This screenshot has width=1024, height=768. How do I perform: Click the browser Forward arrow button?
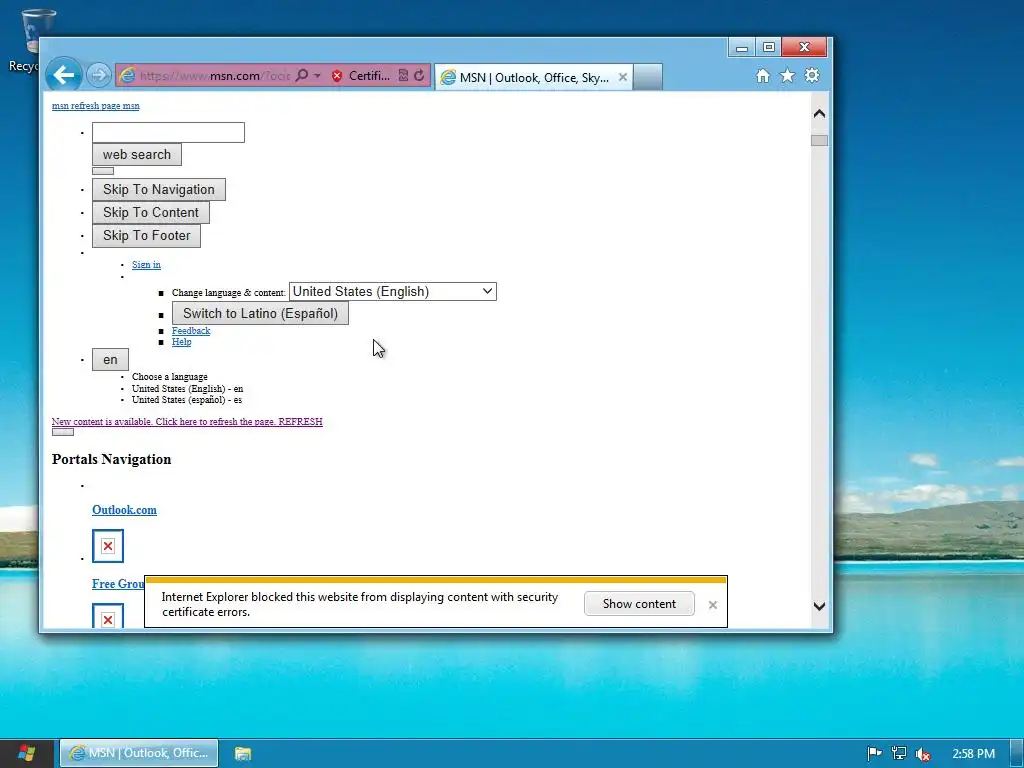tap(99, 76)
